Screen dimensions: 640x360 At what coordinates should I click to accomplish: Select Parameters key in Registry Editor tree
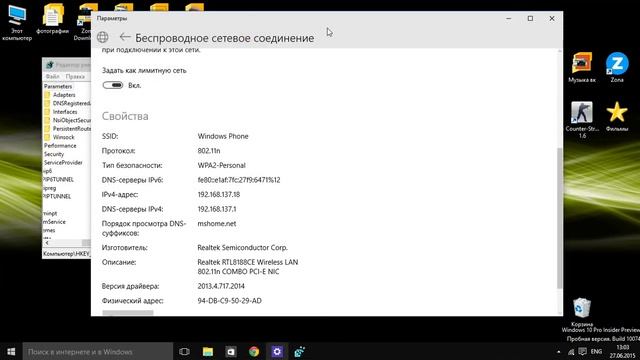(58, 87)
